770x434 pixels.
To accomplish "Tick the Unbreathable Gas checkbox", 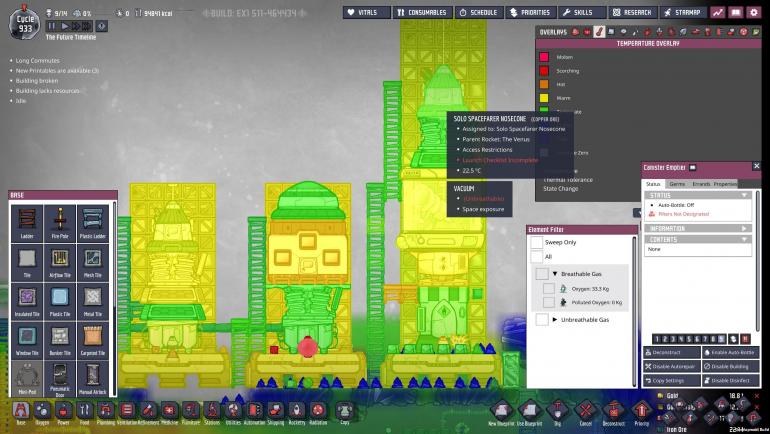I will coord(542,320).
